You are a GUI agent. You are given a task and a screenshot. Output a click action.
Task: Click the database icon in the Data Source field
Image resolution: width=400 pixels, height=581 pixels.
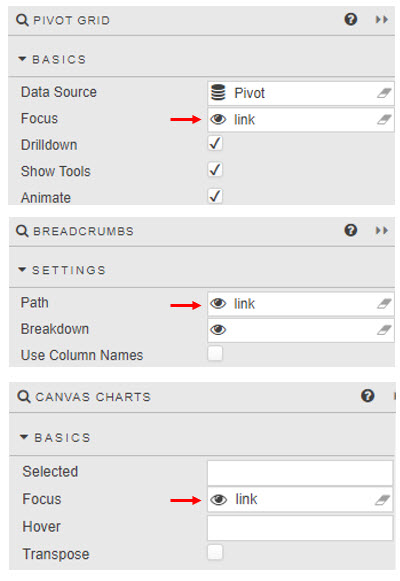(218, 93)
